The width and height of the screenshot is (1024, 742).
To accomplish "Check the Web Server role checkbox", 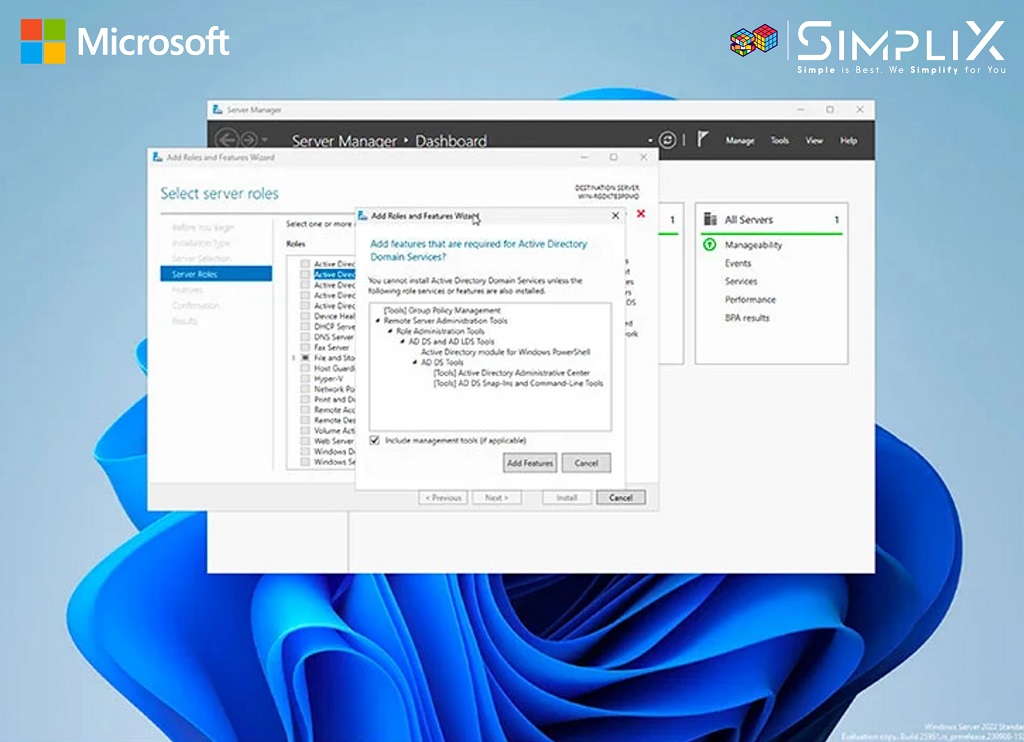I will pos(305,441).
